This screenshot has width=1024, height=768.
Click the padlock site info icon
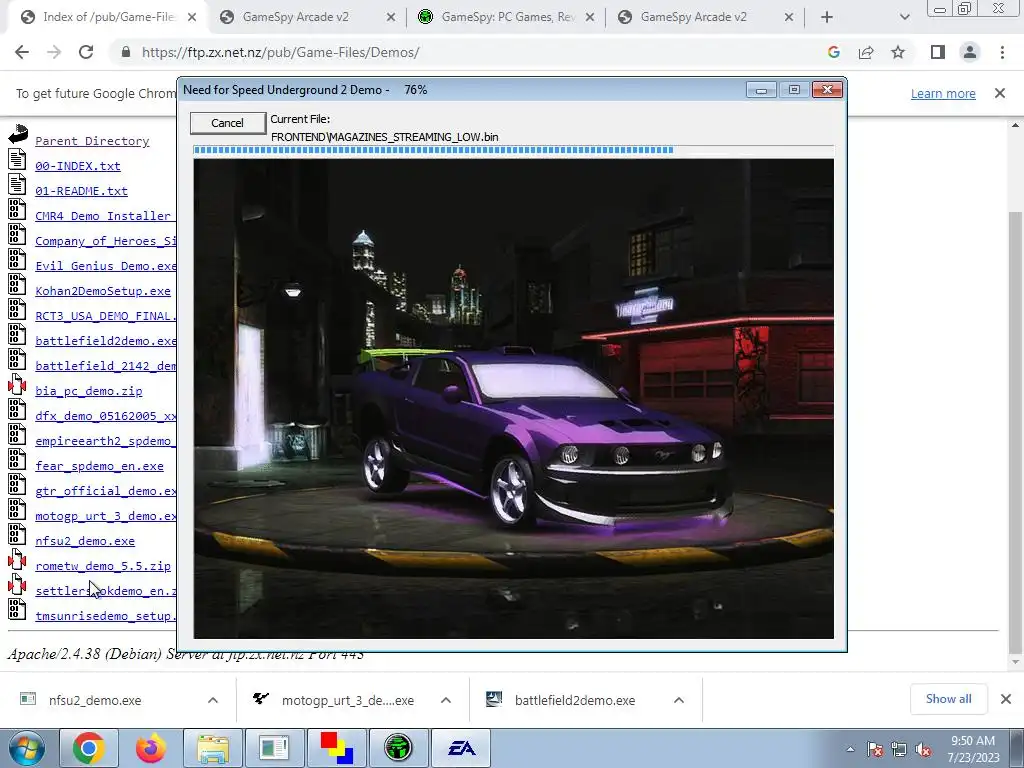(126, 52)
